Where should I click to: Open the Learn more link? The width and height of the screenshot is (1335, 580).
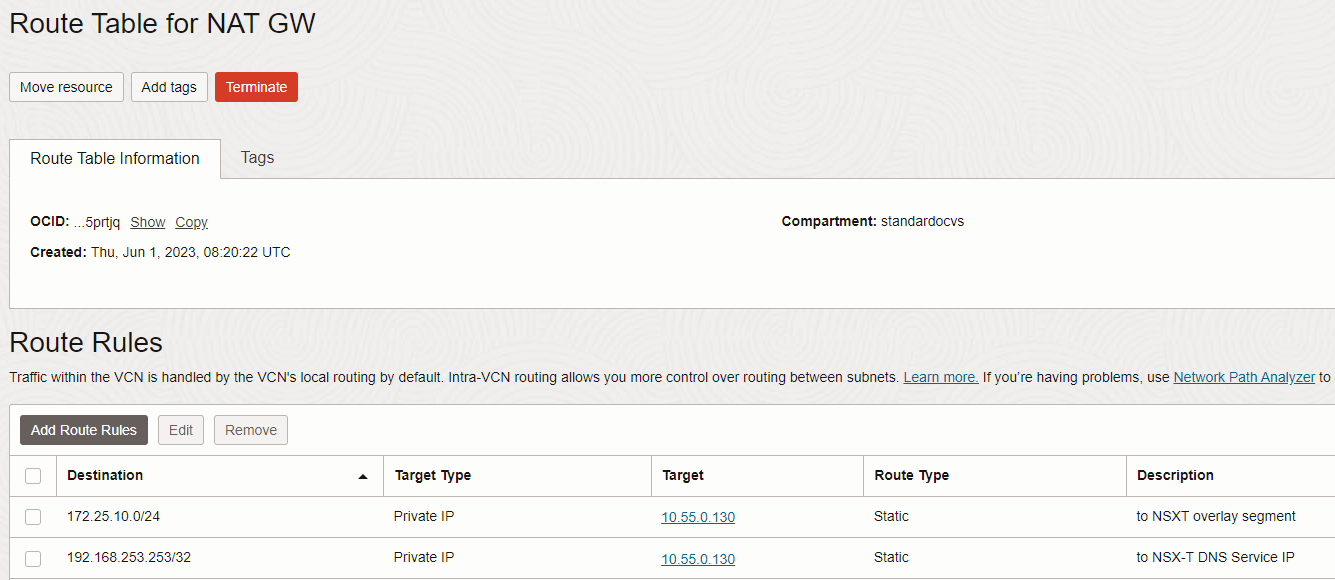(x=939, y=377)
